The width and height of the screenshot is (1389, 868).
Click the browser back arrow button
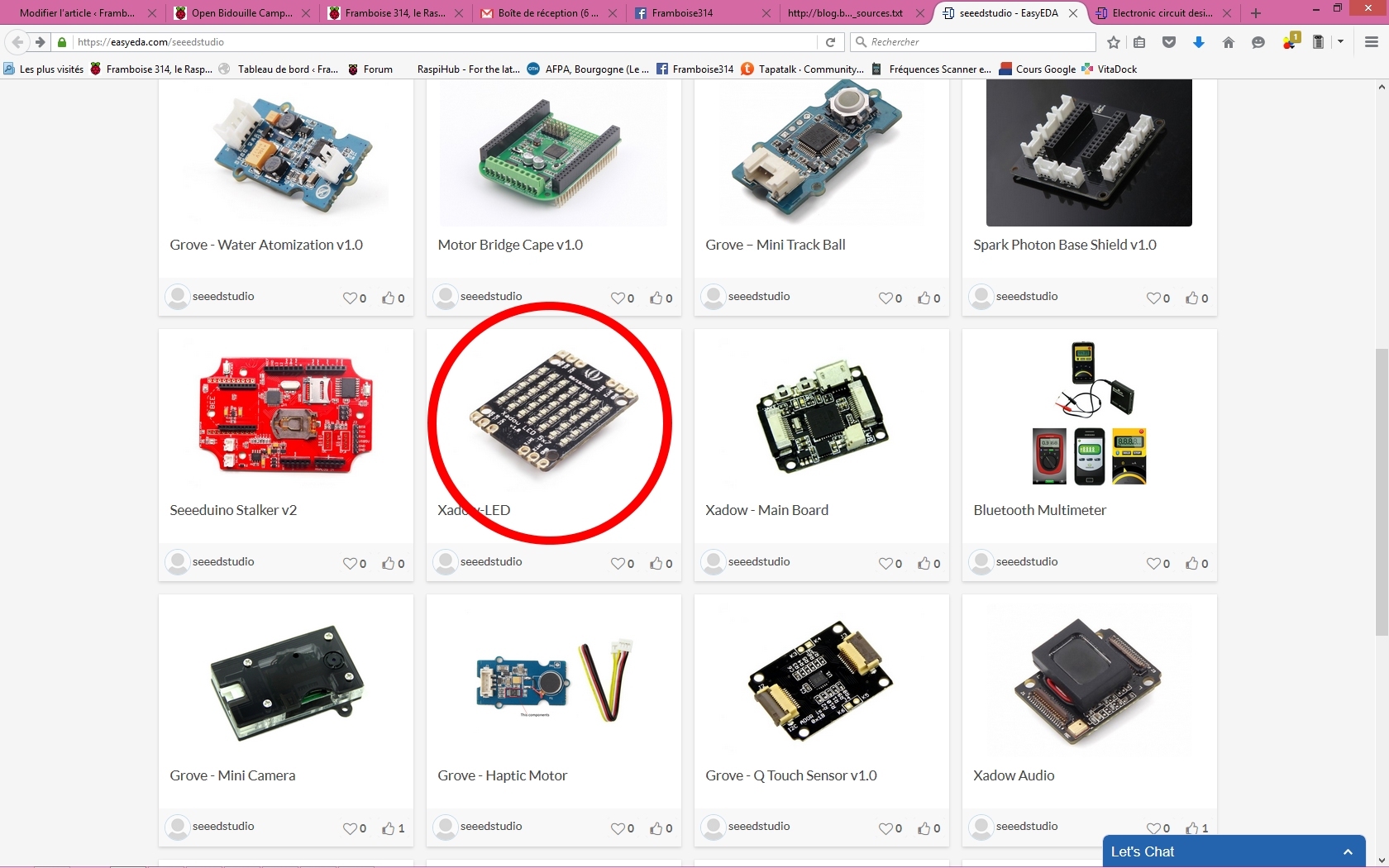[x=17, y=42]
